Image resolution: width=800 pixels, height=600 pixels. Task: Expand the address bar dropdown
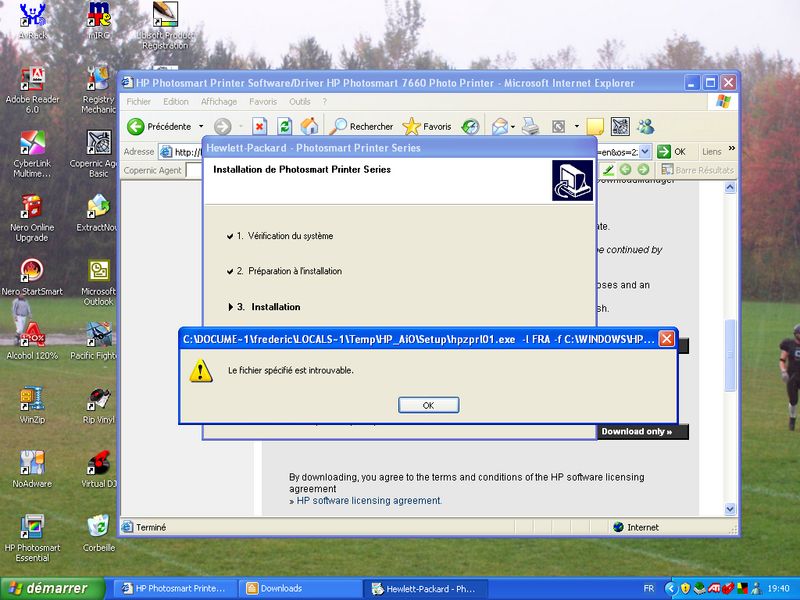click(645, 152)
